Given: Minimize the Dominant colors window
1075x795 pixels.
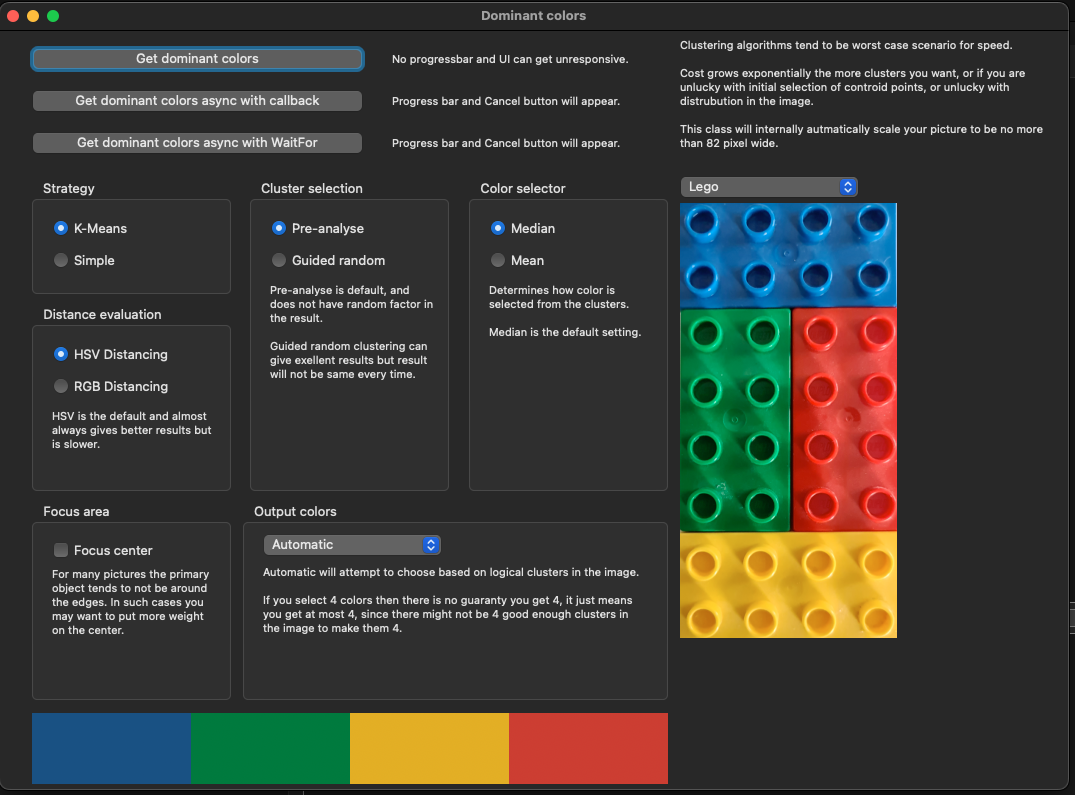Looking at the screenshot, I should coord(33,16).
